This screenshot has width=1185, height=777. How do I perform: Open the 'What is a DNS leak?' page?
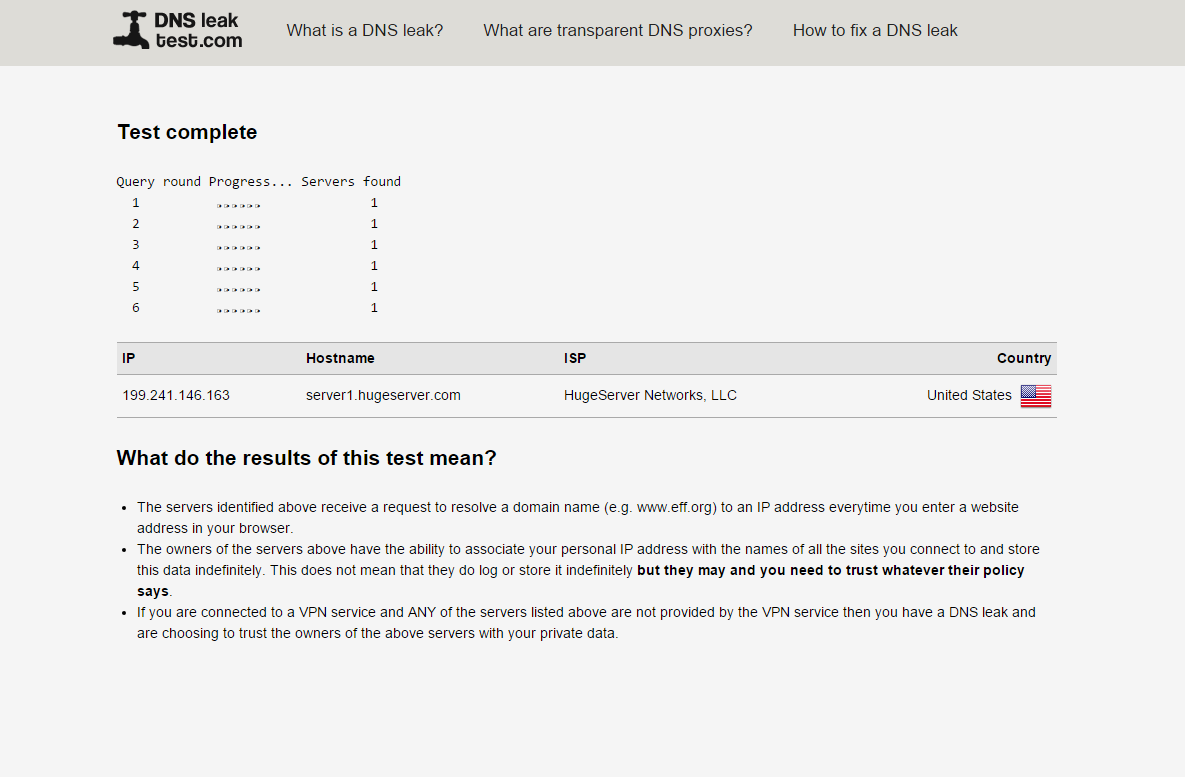pos(364,30)
